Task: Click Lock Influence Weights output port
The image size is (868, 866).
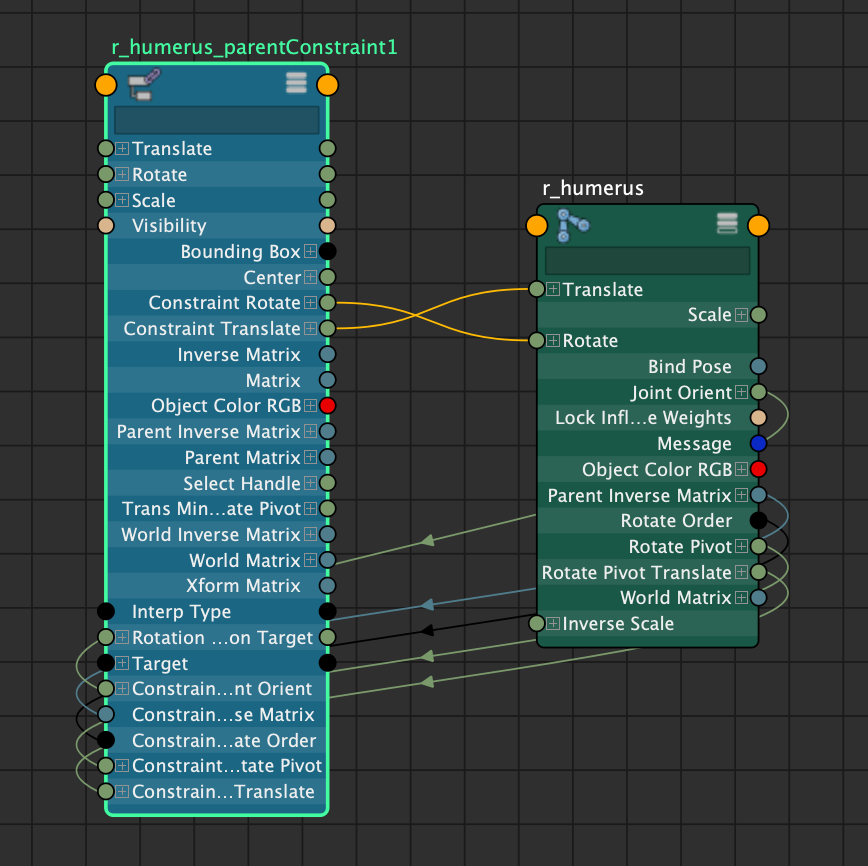Action: pyautogui.click(x=758, y=417)
